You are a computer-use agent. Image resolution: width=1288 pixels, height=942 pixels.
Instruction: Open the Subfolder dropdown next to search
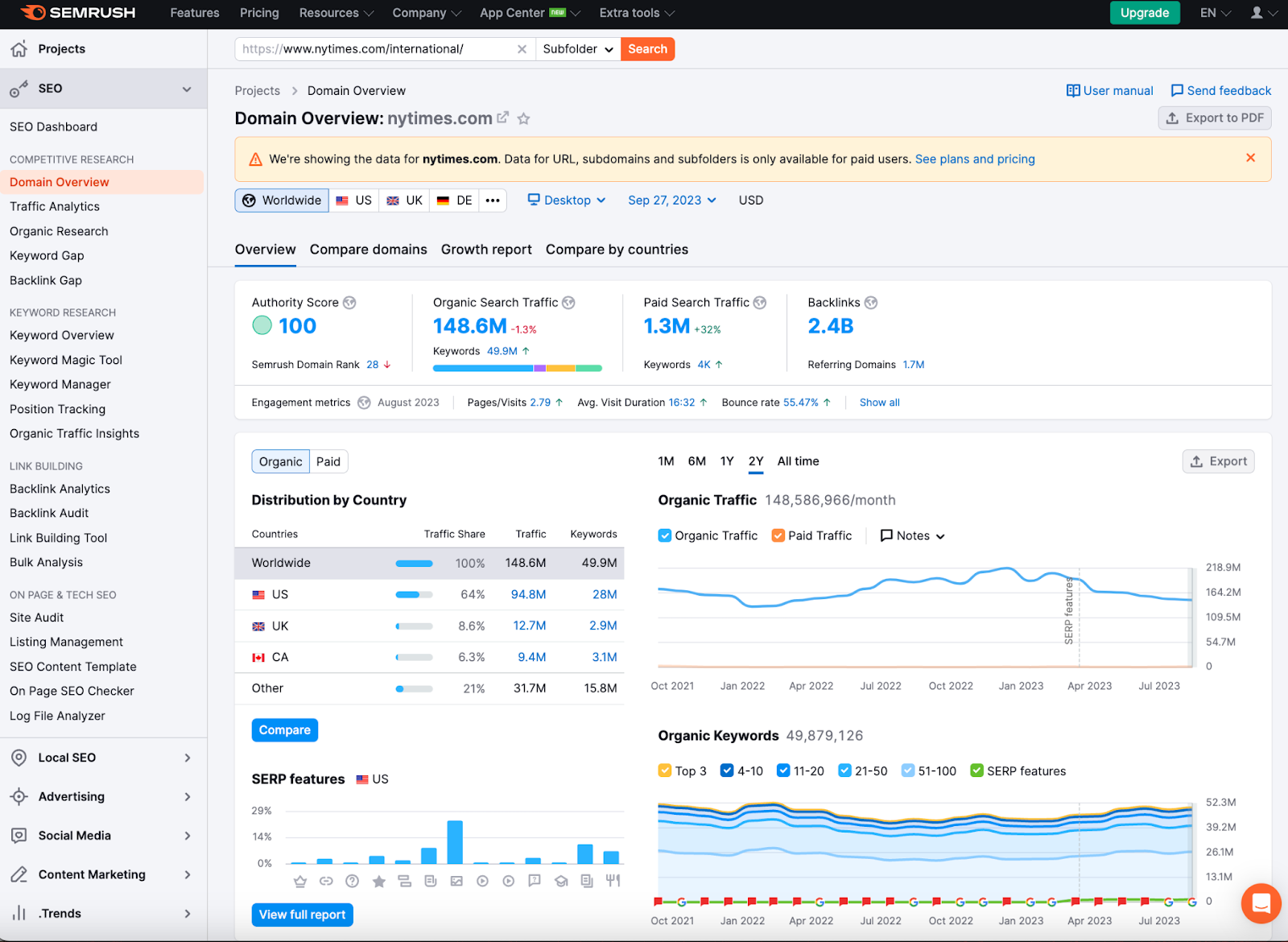click(577, 48)
